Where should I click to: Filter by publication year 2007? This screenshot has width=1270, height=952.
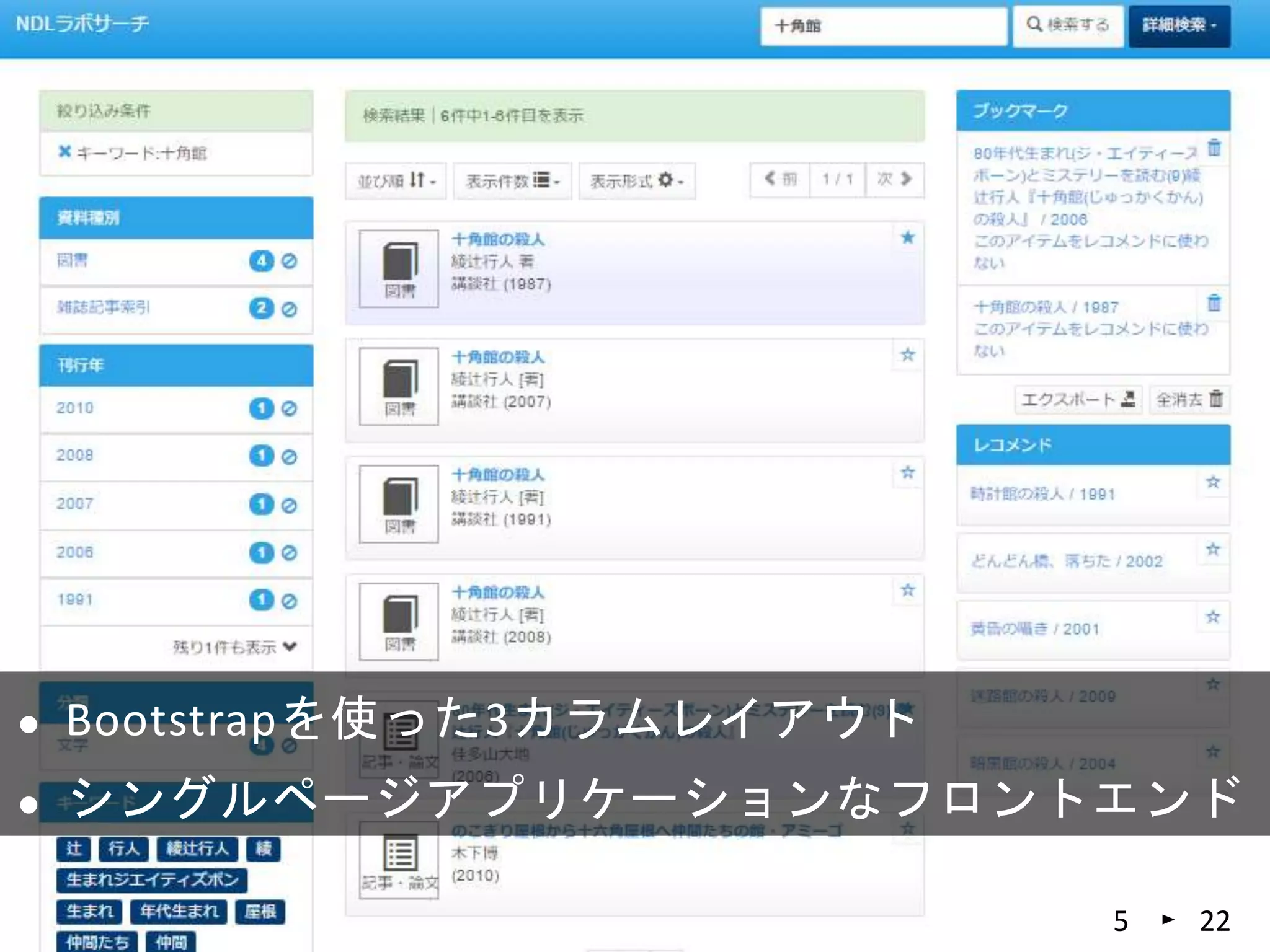point(75,504)
